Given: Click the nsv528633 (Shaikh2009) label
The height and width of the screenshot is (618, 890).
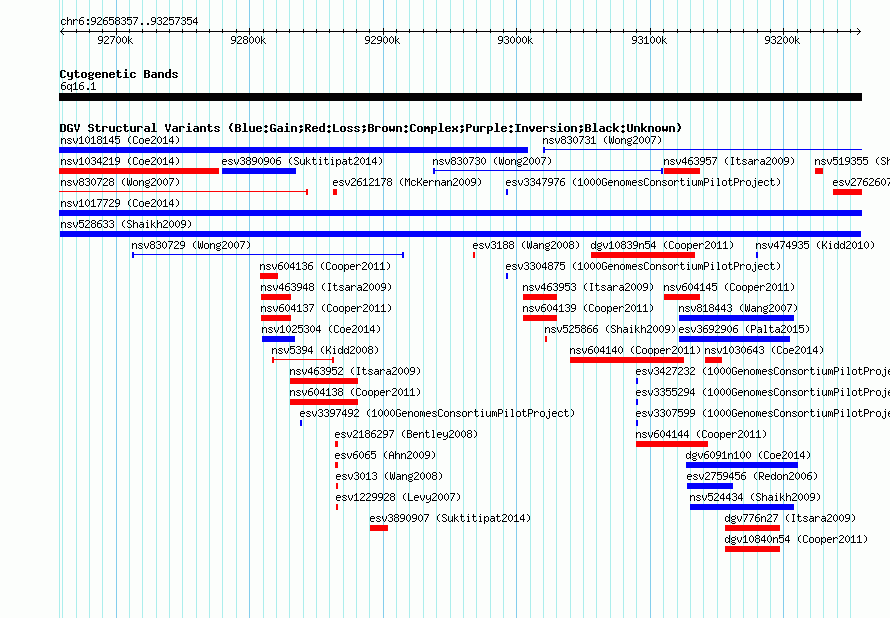Looking at the screenshot, I should (126, 224).
